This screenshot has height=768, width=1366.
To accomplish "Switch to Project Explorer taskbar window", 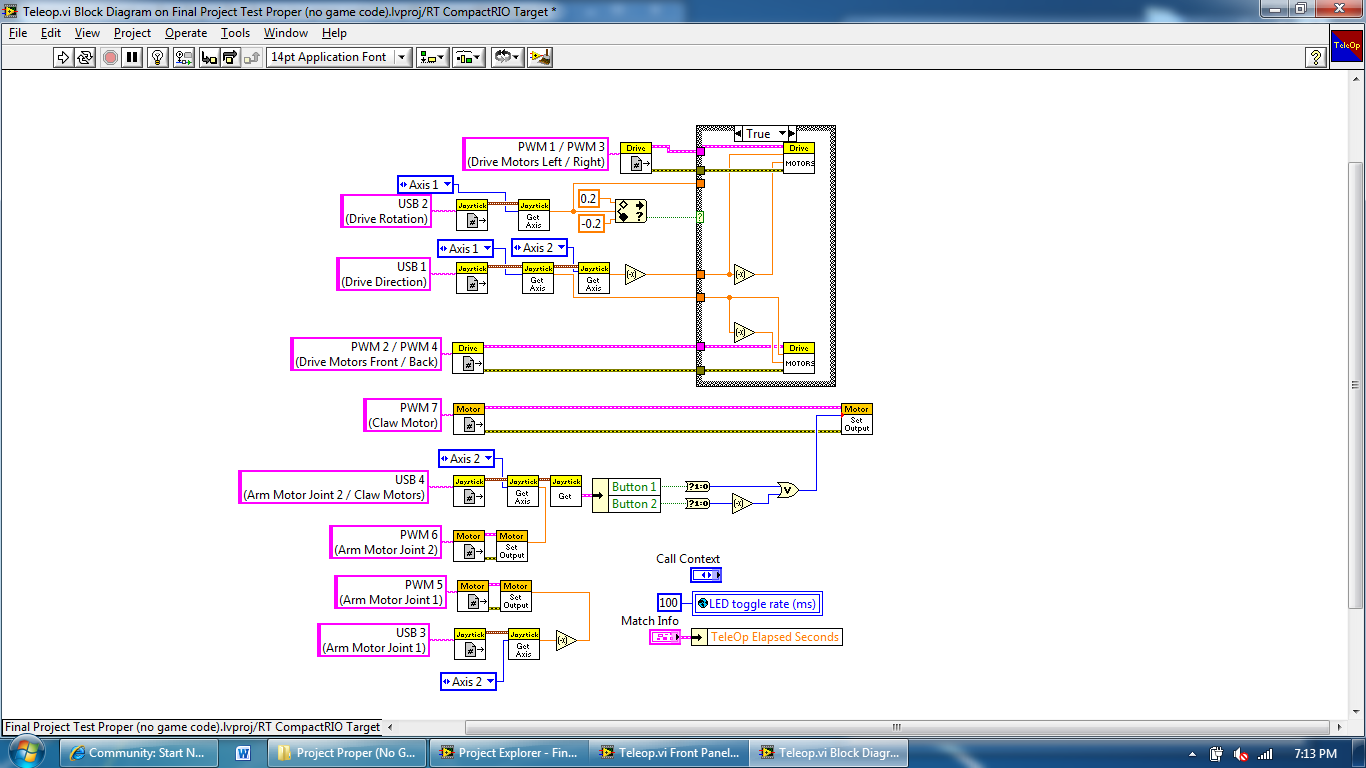I will [x=509, y=753].
